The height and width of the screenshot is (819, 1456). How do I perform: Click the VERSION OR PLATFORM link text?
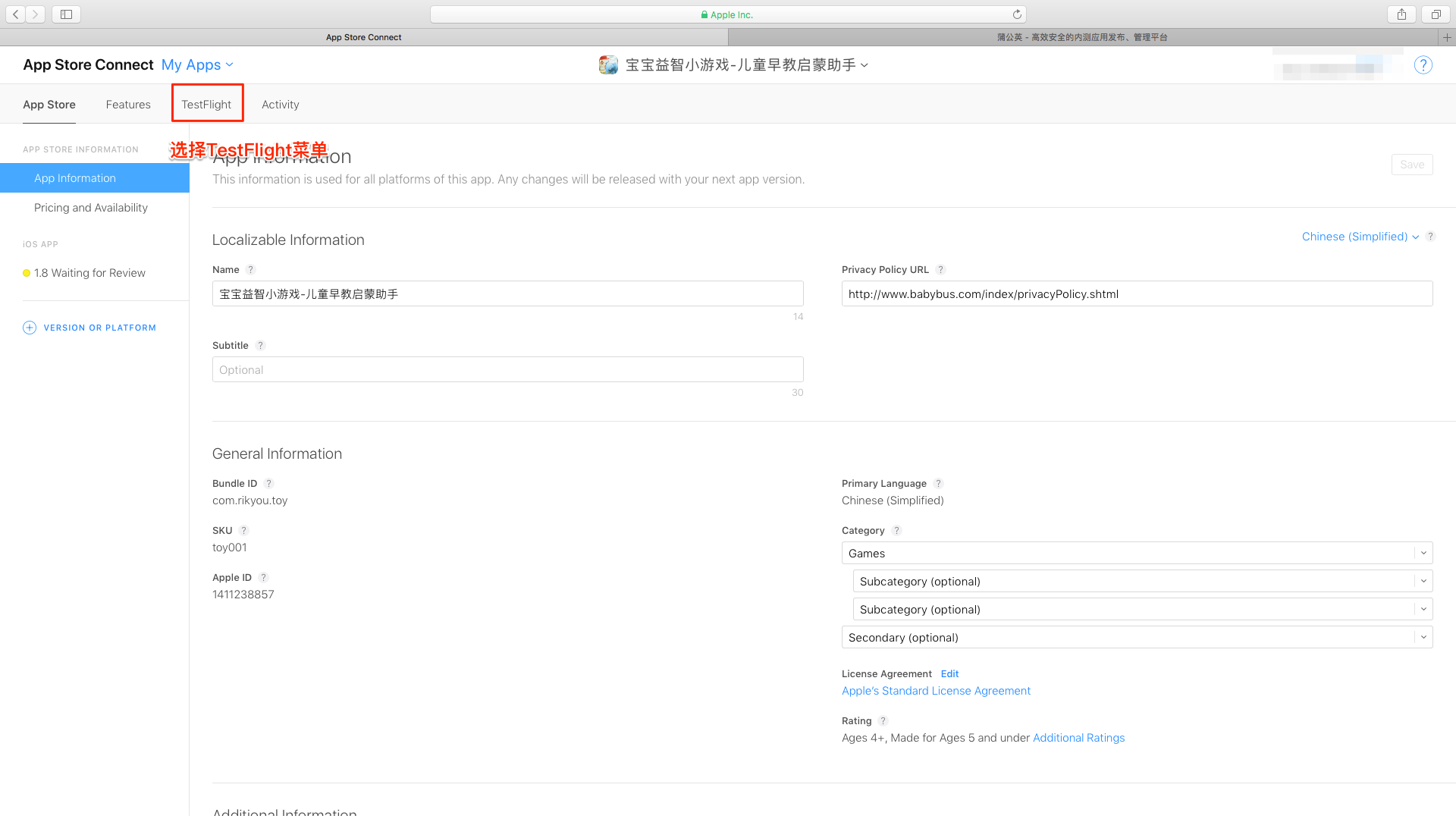point(99,328)
